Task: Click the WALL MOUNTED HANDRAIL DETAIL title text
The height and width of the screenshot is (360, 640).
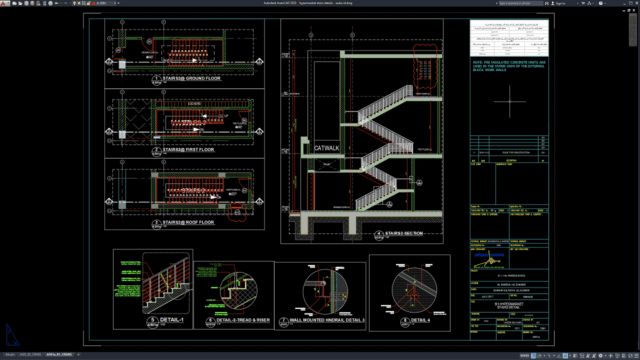Action: 327,320
